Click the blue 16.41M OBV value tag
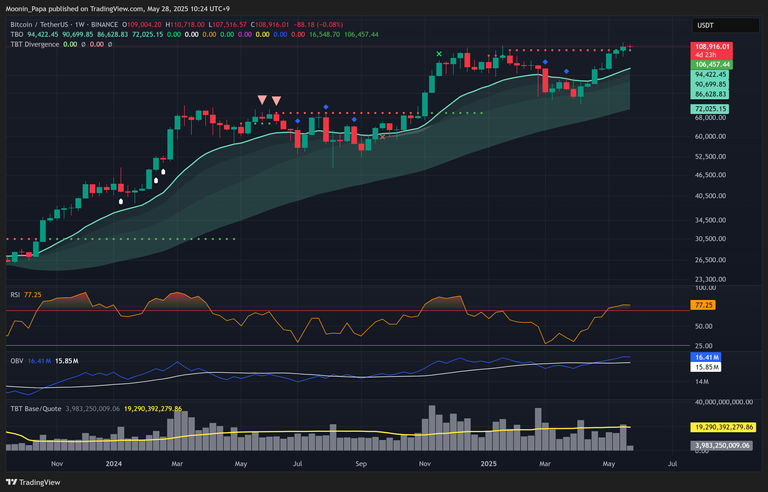The image size is (768, 492). coord(704,357)
